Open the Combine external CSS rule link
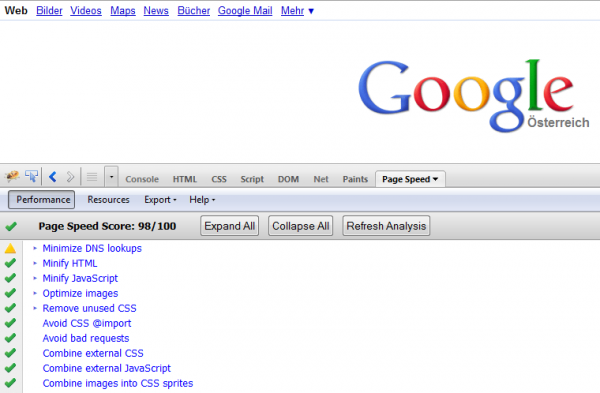Image resolution: width=600 pixels, height=393 pixels. [93, 353]
